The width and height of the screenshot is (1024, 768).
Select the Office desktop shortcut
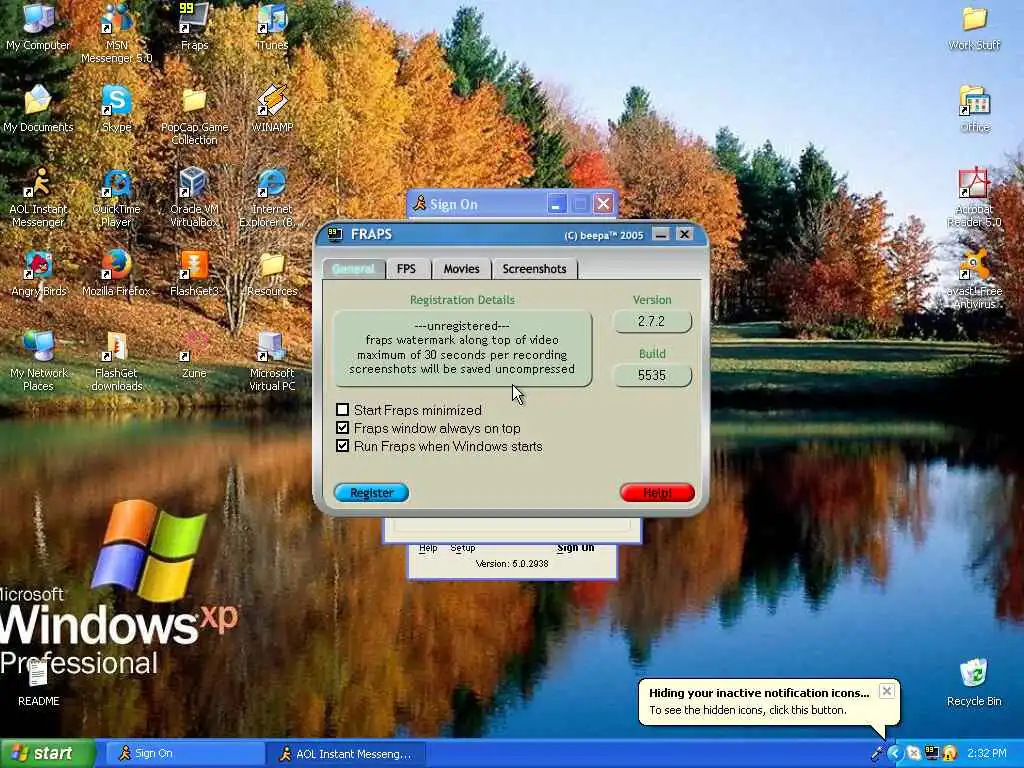point(974,108)
